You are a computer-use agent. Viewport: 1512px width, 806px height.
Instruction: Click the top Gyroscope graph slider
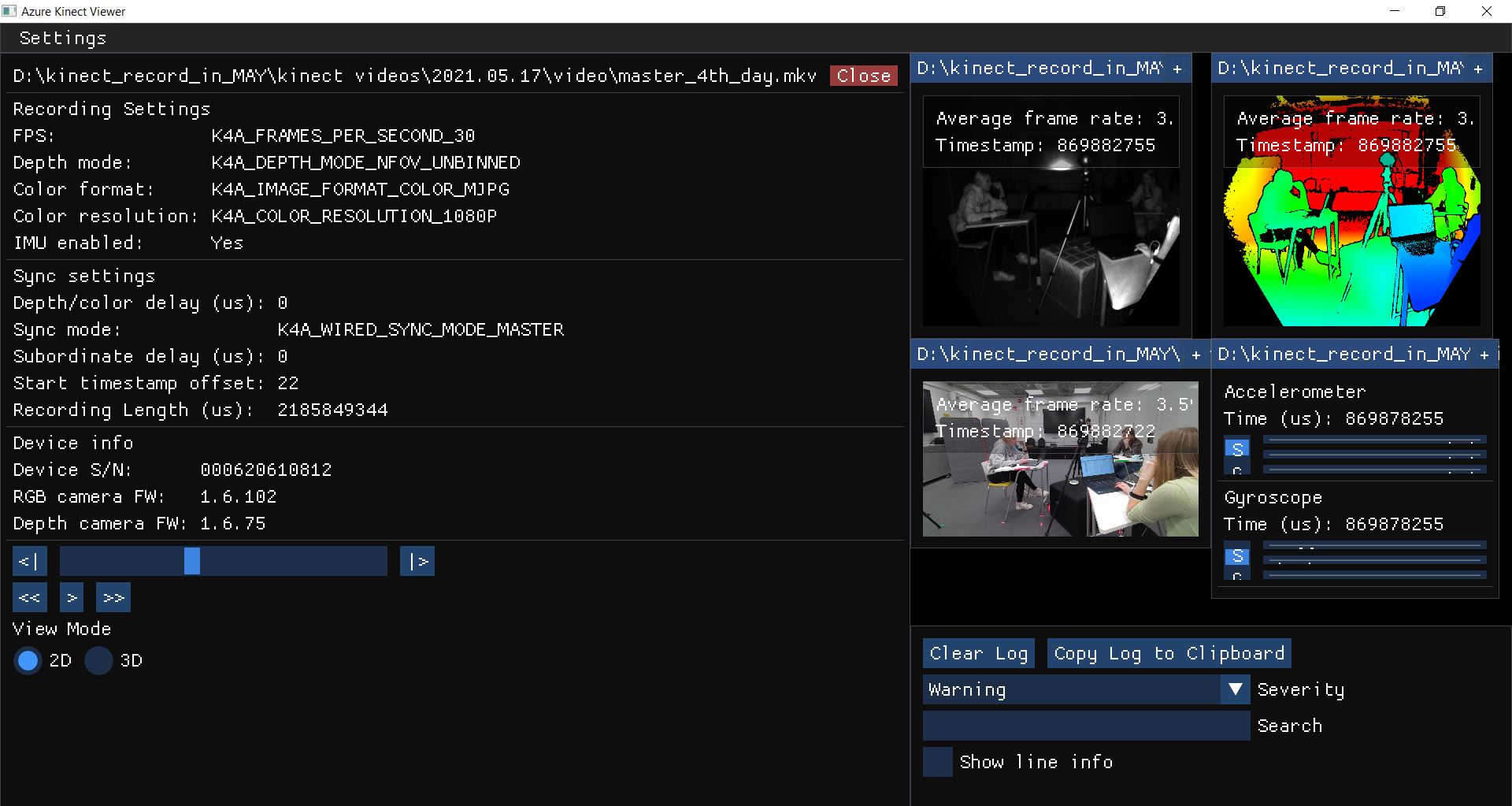1374,546
